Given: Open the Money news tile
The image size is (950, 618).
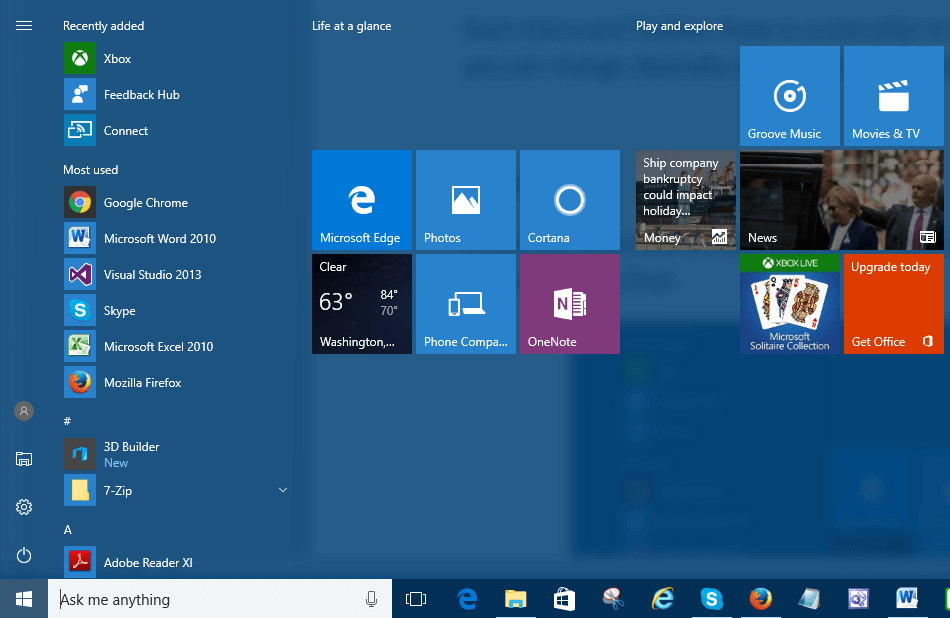Looking at the screenshot, I should tap(685, 200).
